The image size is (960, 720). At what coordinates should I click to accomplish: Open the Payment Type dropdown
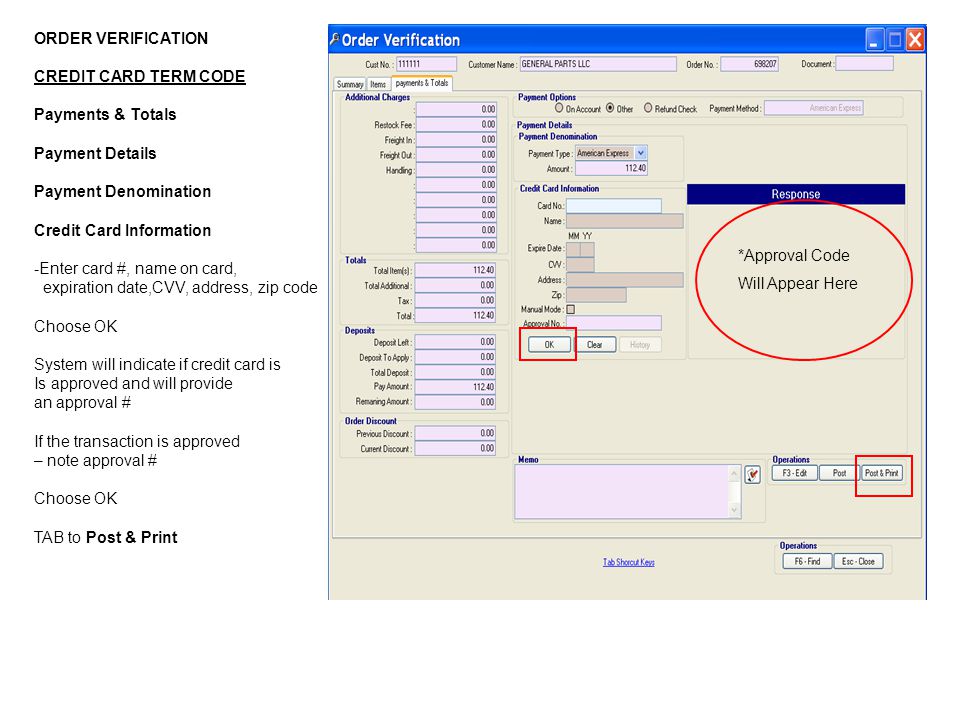tap(640, 153)
